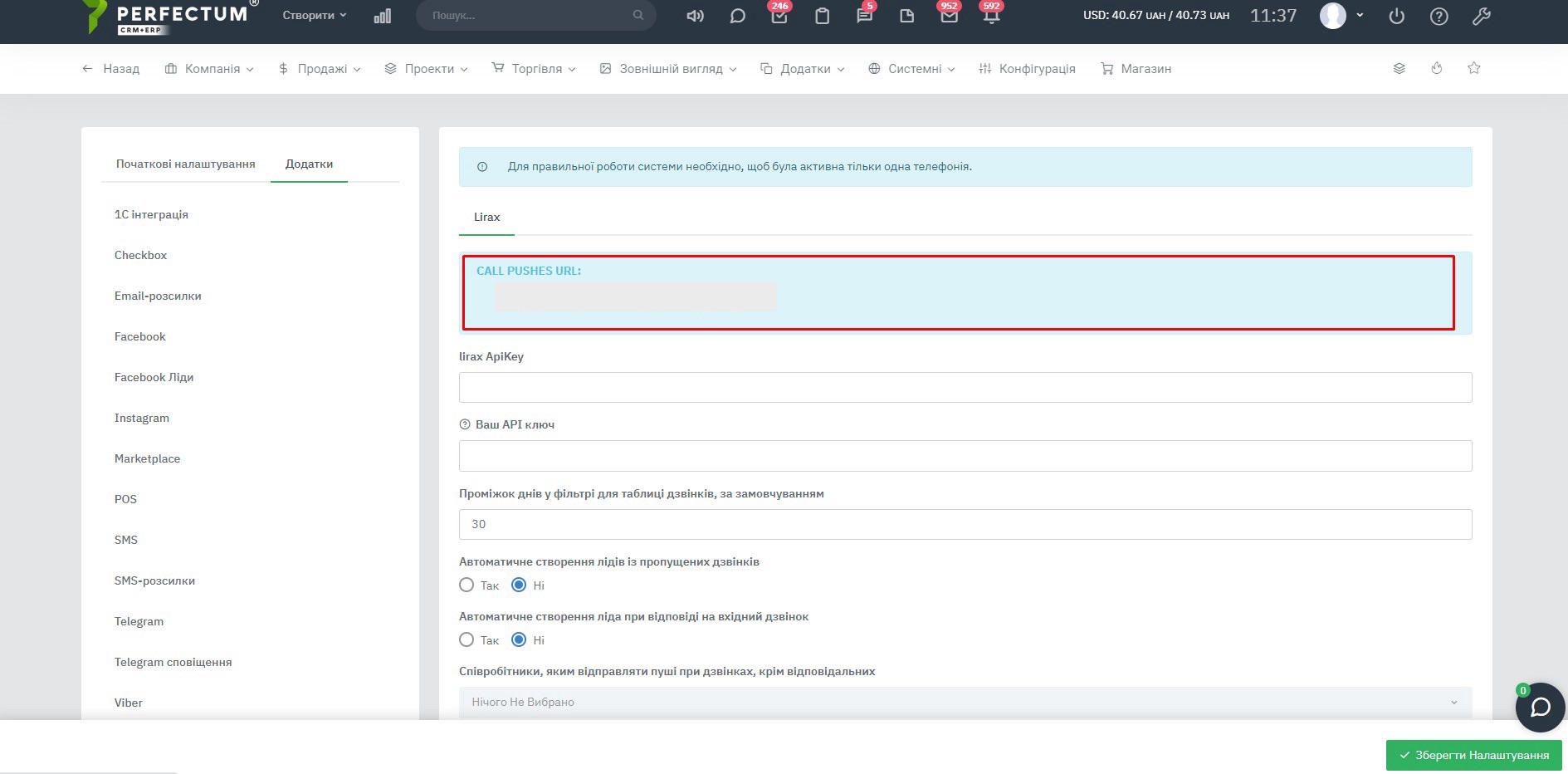Open the Магазин menu item
This screenshot has height=774, width=1568.
coord(1136,69)
